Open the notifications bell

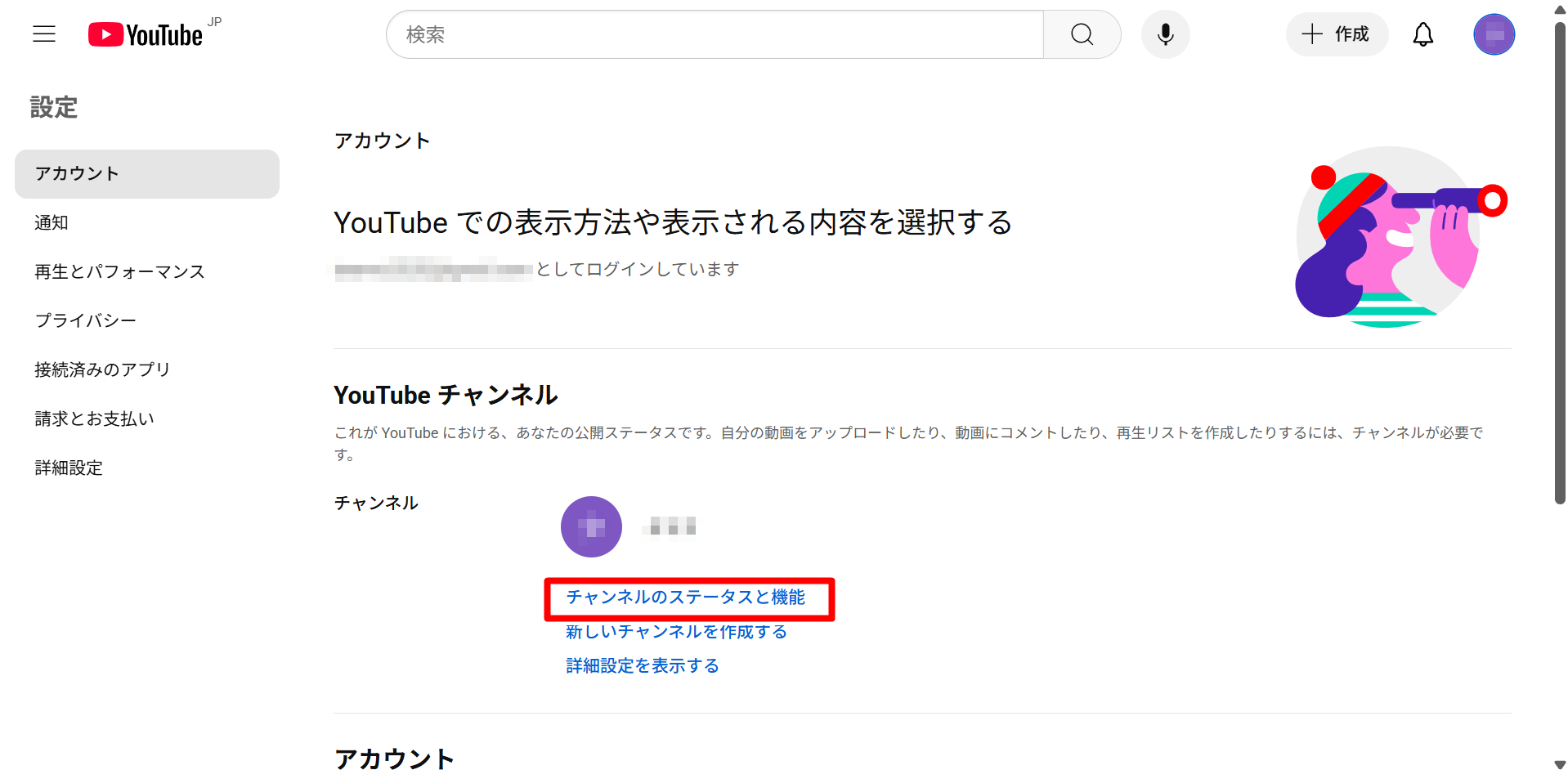1422,34
